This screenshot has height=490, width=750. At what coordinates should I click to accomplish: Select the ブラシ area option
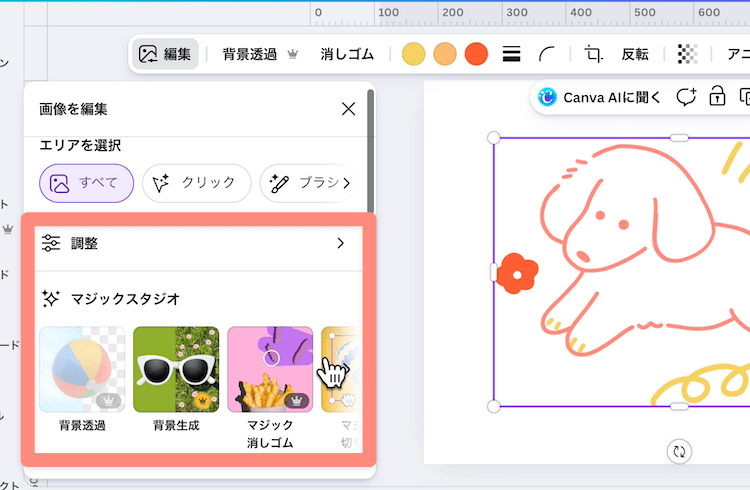coord(306,183)
